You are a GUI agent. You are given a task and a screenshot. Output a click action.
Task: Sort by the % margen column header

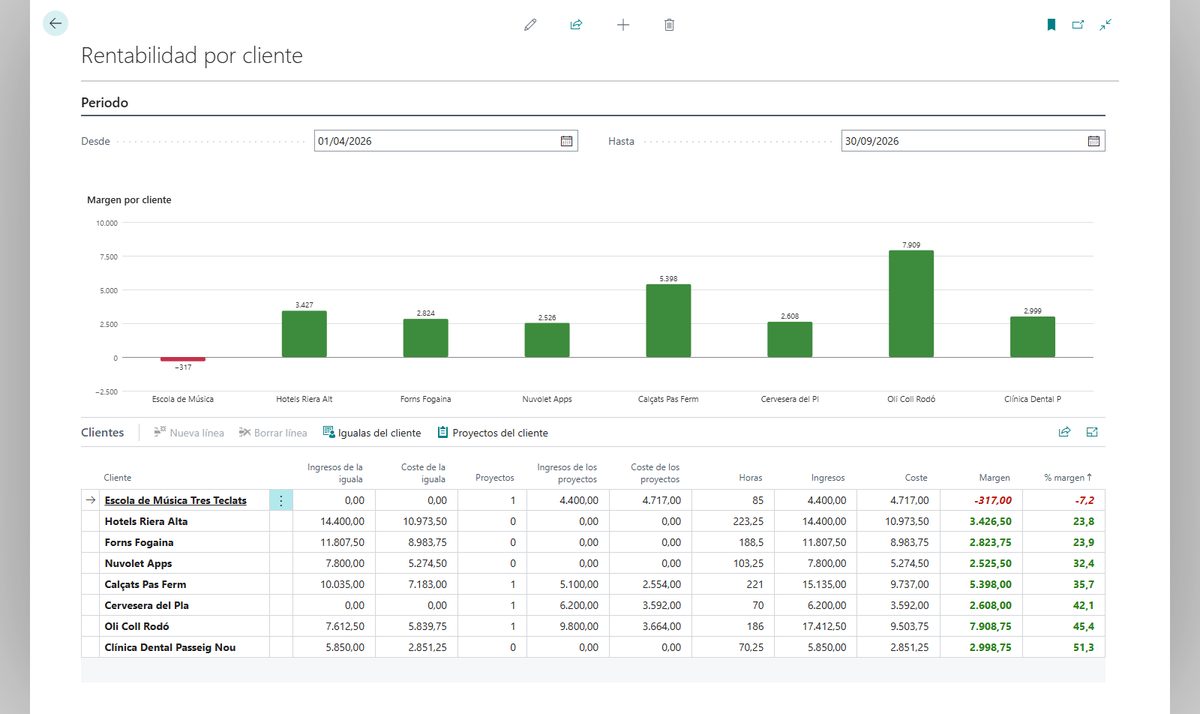(1068, 478)
